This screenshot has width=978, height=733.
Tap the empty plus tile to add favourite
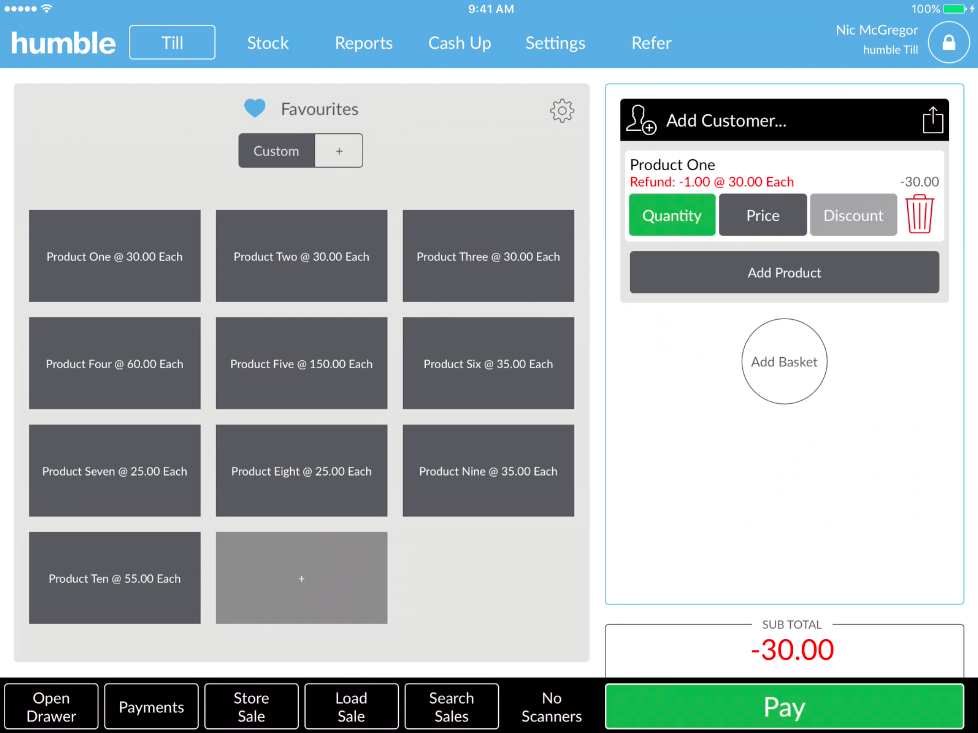(x=301, y=578)
